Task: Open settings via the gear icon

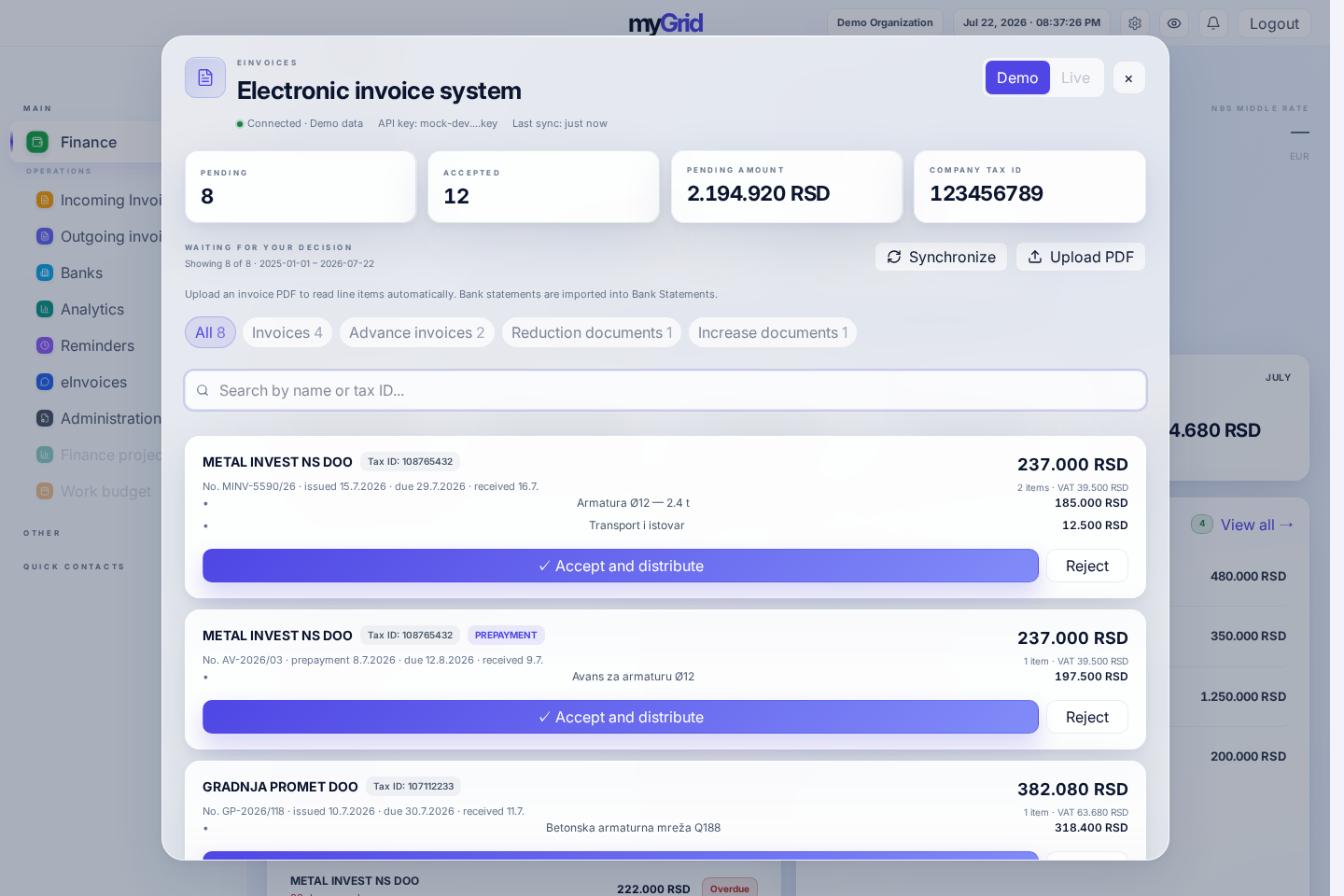Action: (1135, 23)
